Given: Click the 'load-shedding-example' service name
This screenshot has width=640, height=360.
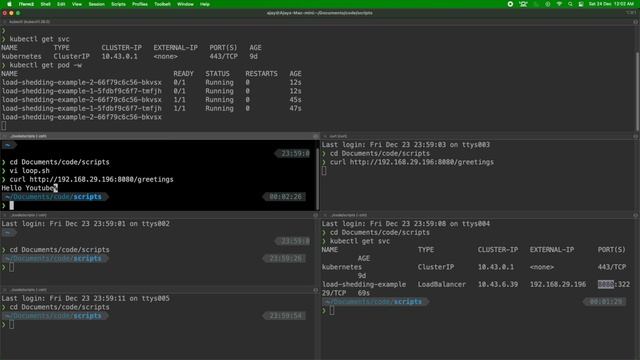Looking at the screenshot, I should [364, 284].
